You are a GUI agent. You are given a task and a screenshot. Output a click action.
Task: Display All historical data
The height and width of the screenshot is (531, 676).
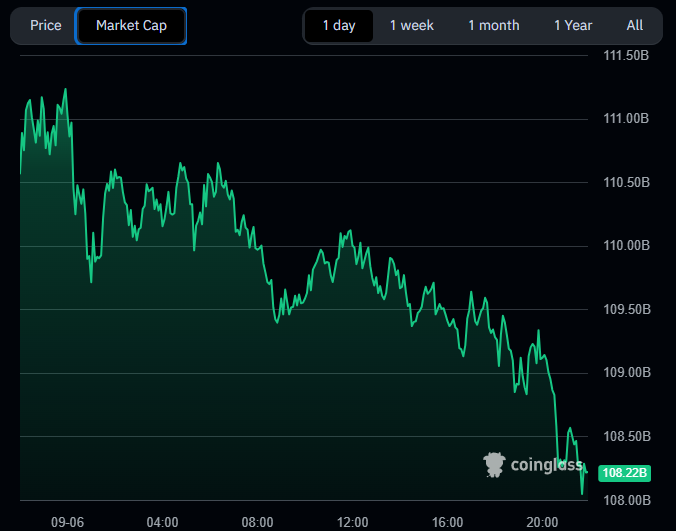click(x=635, y=26)
